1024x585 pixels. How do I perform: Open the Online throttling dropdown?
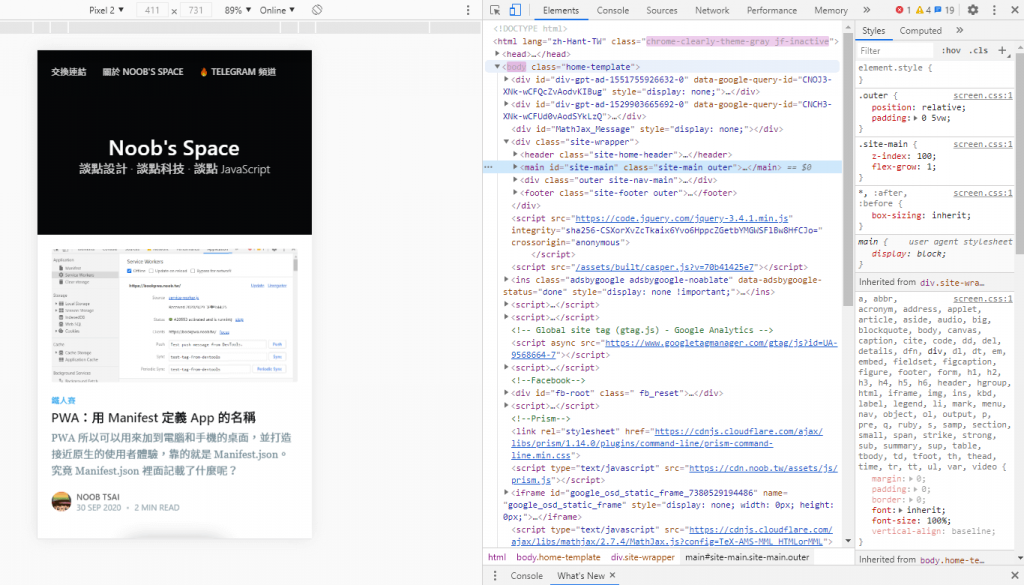(x=277, y=10)
